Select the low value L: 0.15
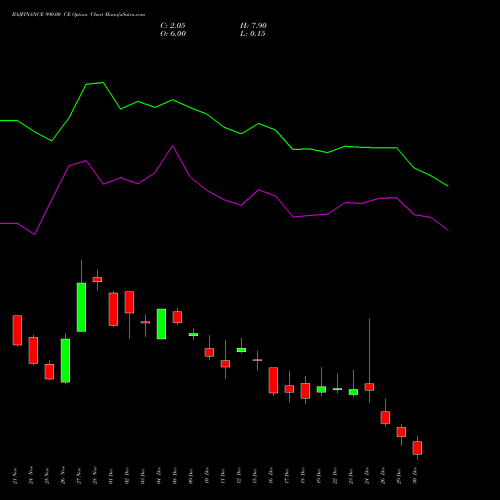 pos(253,34)
